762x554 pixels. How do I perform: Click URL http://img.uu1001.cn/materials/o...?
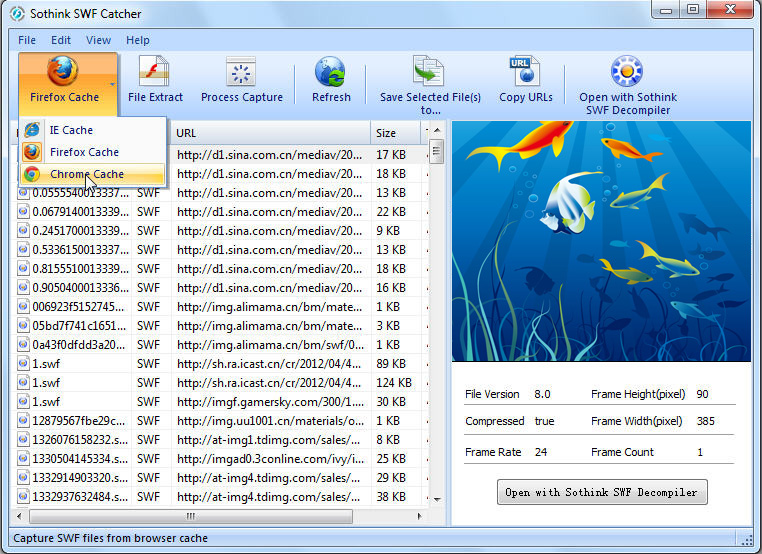[270, 421]
